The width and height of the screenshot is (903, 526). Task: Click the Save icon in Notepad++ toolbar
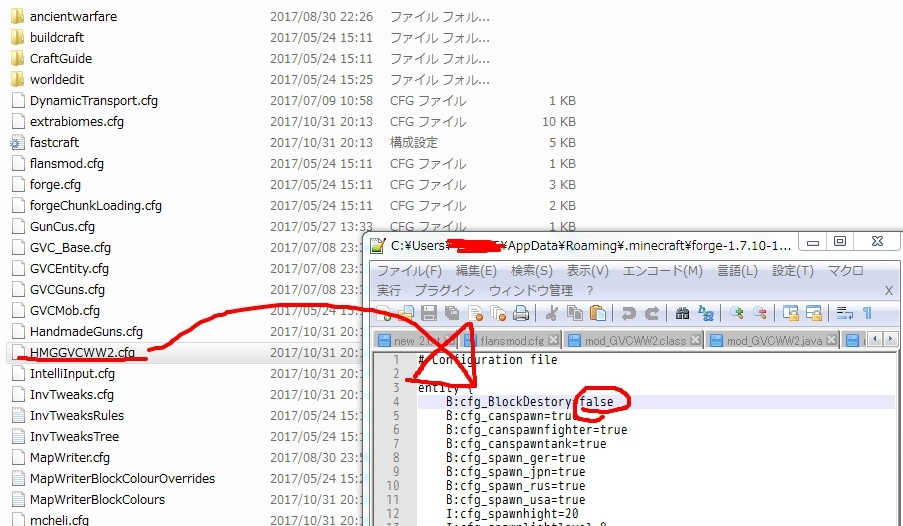429,313
